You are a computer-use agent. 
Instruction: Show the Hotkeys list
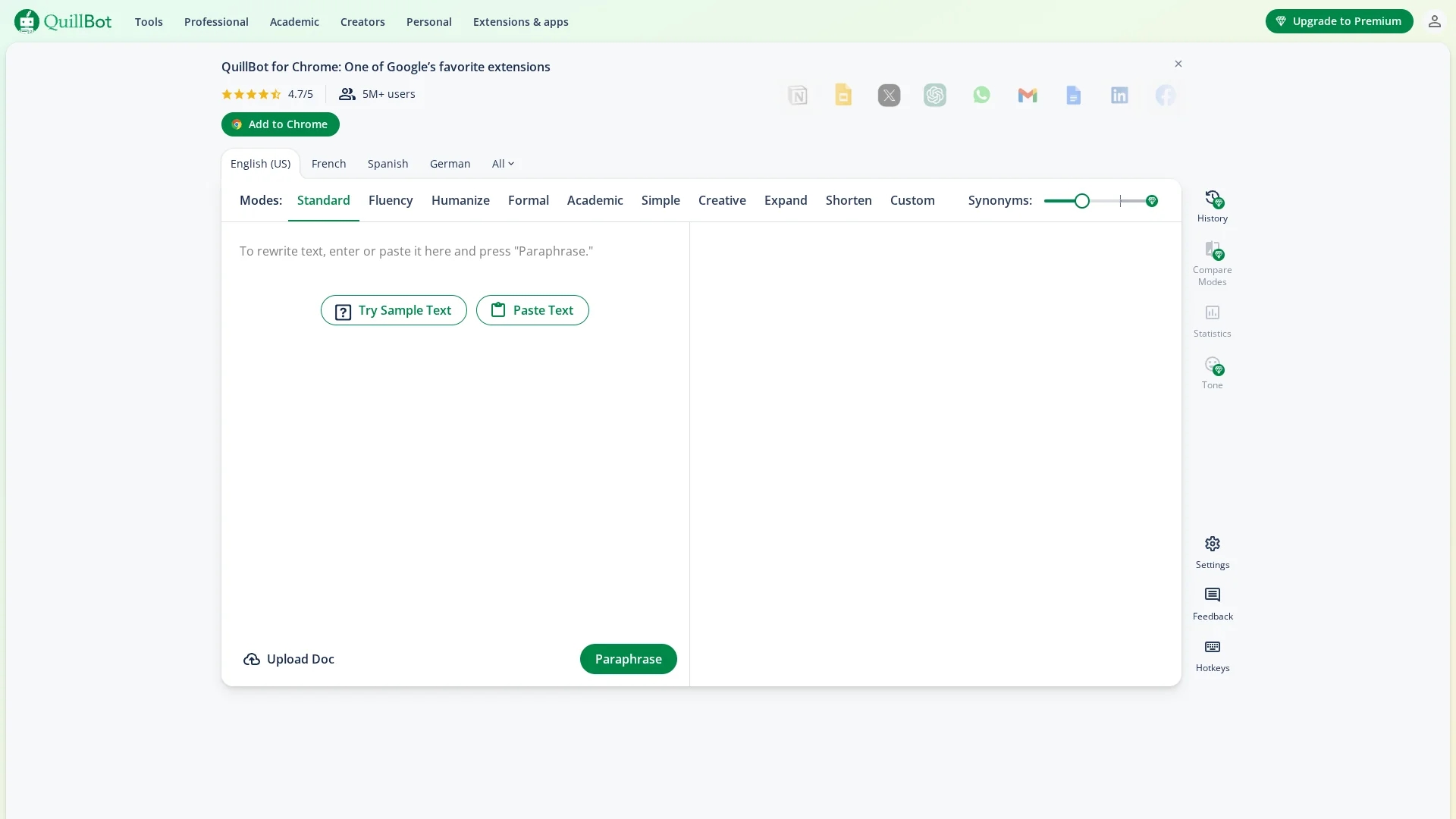(x=1212, y=656)
